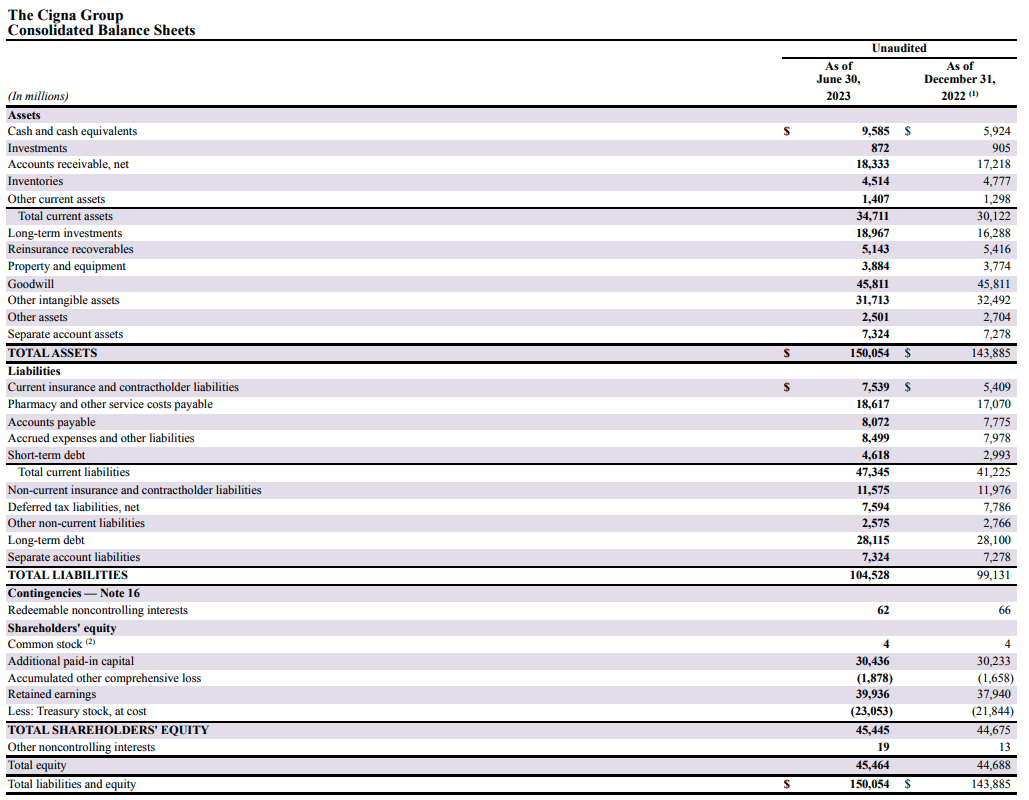Select the other assets value '2,501'

875,318
